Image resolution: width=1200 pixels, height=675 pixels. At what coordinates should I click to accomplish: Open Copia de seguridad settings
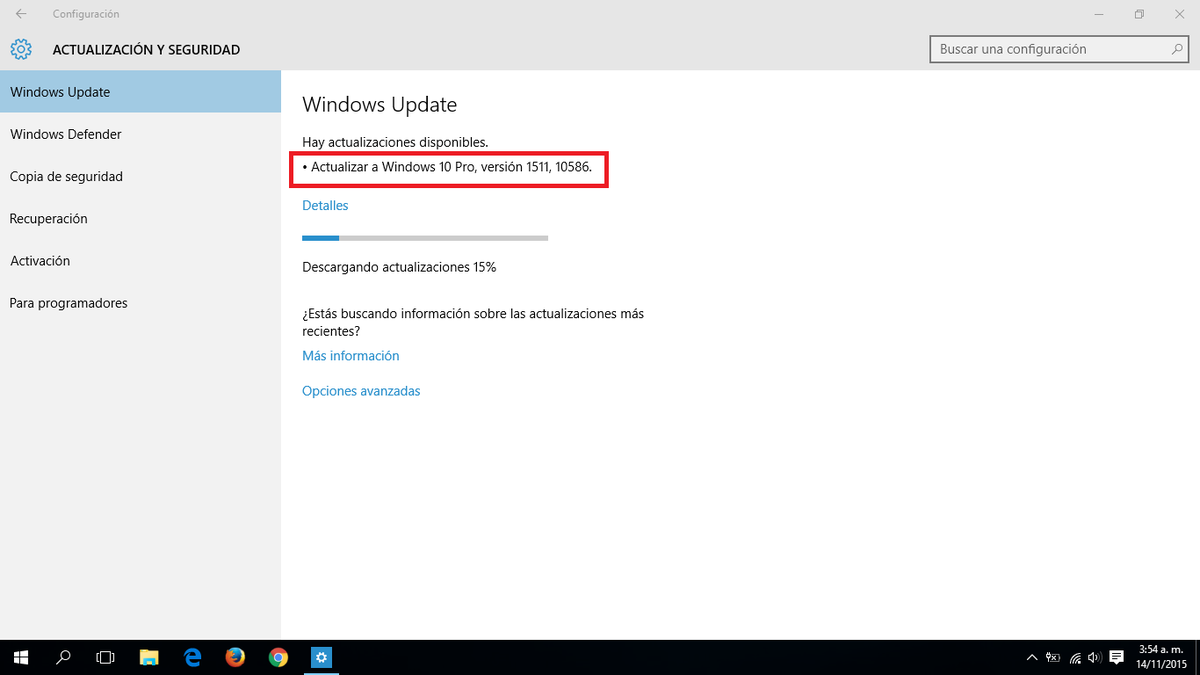[66, 176]
